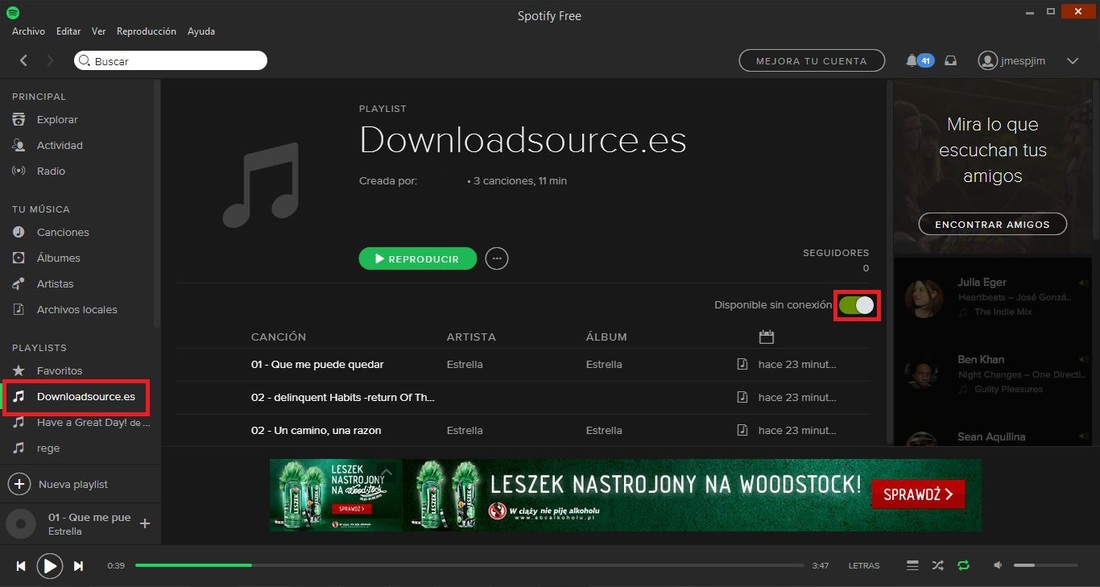Adjust the volume slider
The width and height of the screenshot is (1100, 587).
pos(1045,565)
